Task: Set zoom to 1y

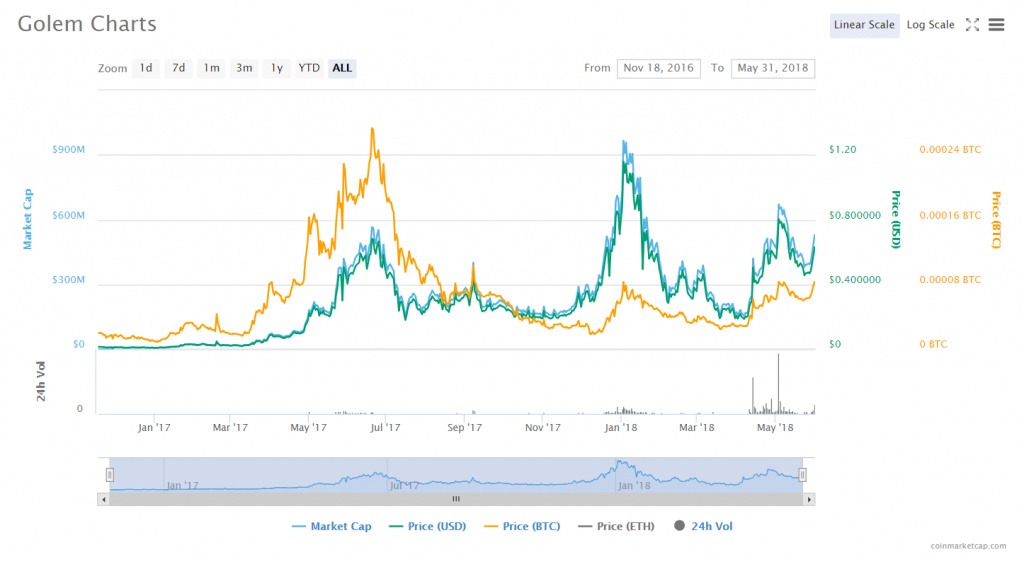Action: (276, 68)
